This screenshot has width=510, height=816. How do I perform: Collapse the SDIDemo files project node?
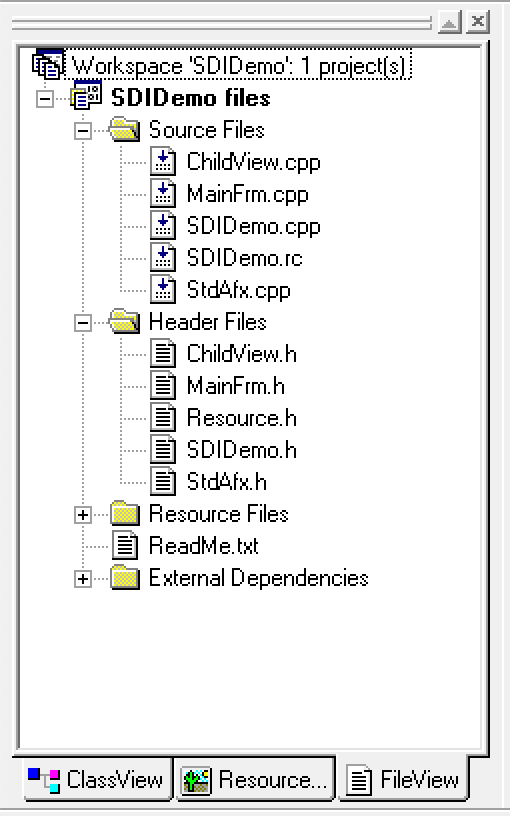(x=45, y=98)
